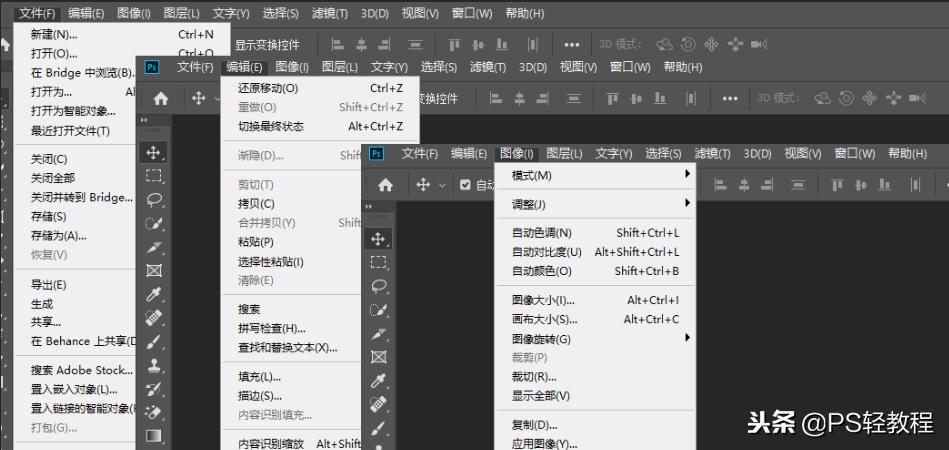
Task: Expand 模式(M) submenu arrow in Image menu
Action: [x=688, y=174]
